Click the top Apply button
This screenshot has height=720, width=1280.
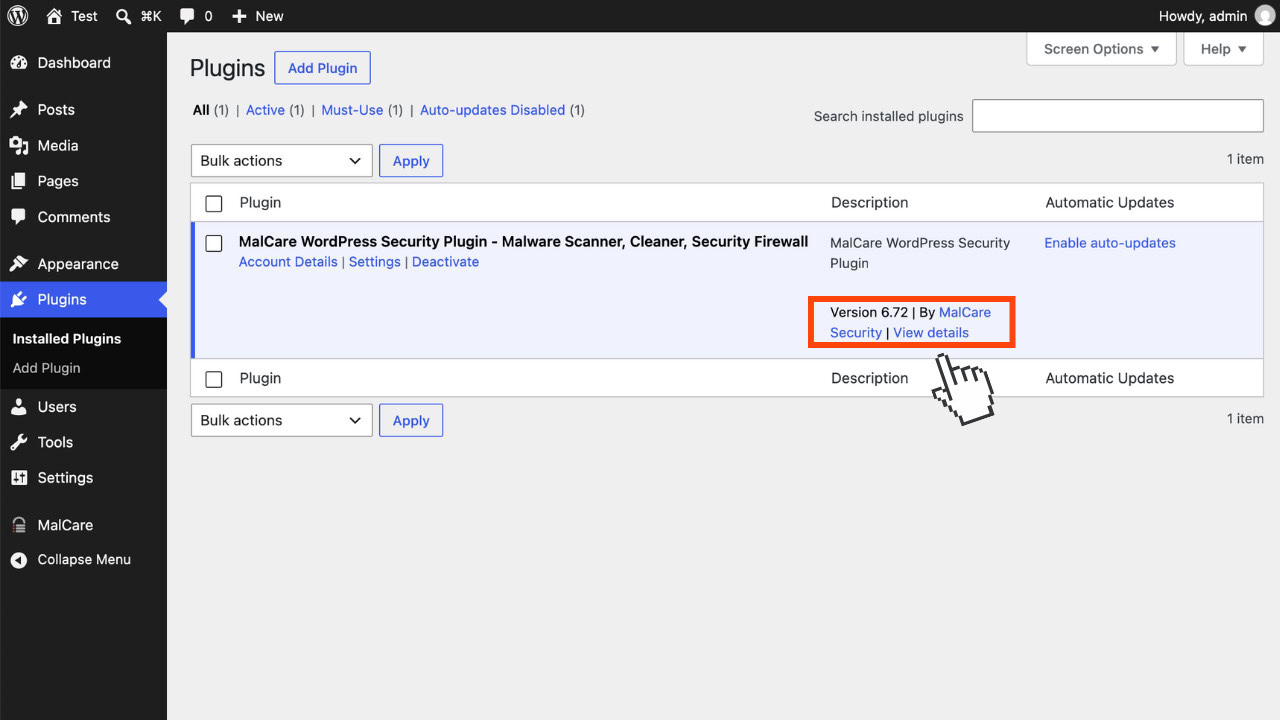[x=411, y=161]
